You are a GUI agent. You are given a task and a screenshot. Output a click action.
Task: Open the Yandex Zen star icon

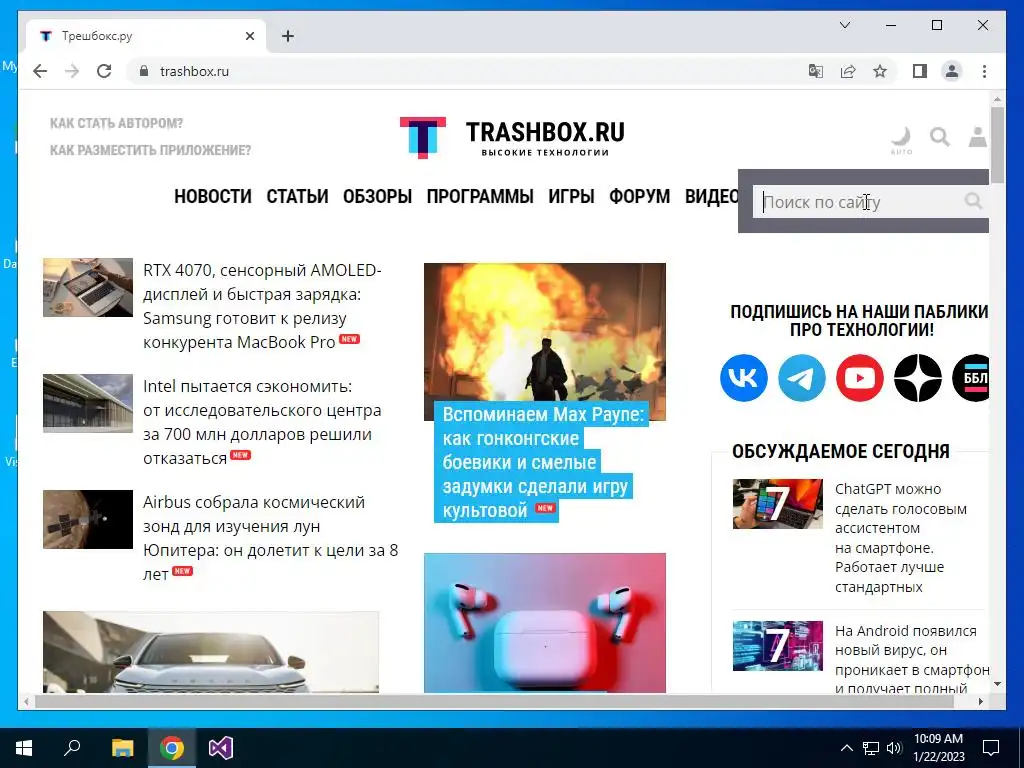pos(918,377)
